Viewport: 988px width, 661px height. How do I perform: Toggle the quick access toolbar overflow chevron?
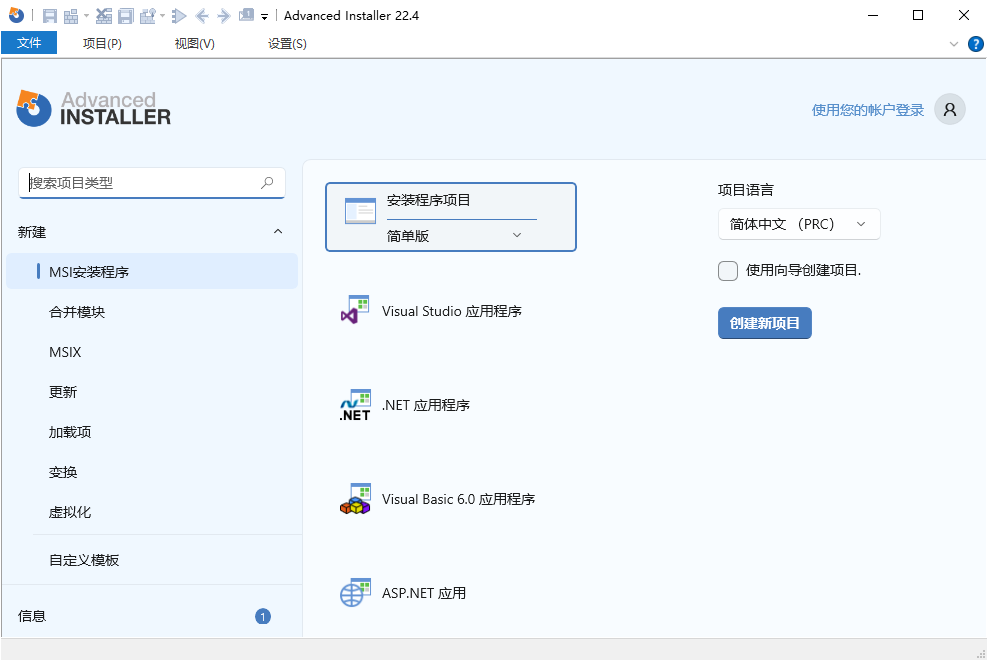264,15
